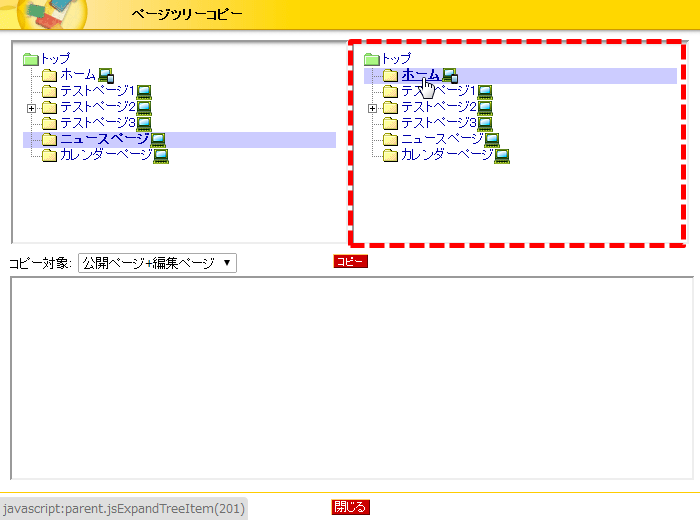Select テストページ3 link in the left tree
The height and width of the screenshot is (520, 700).
[x=98, y=122]
